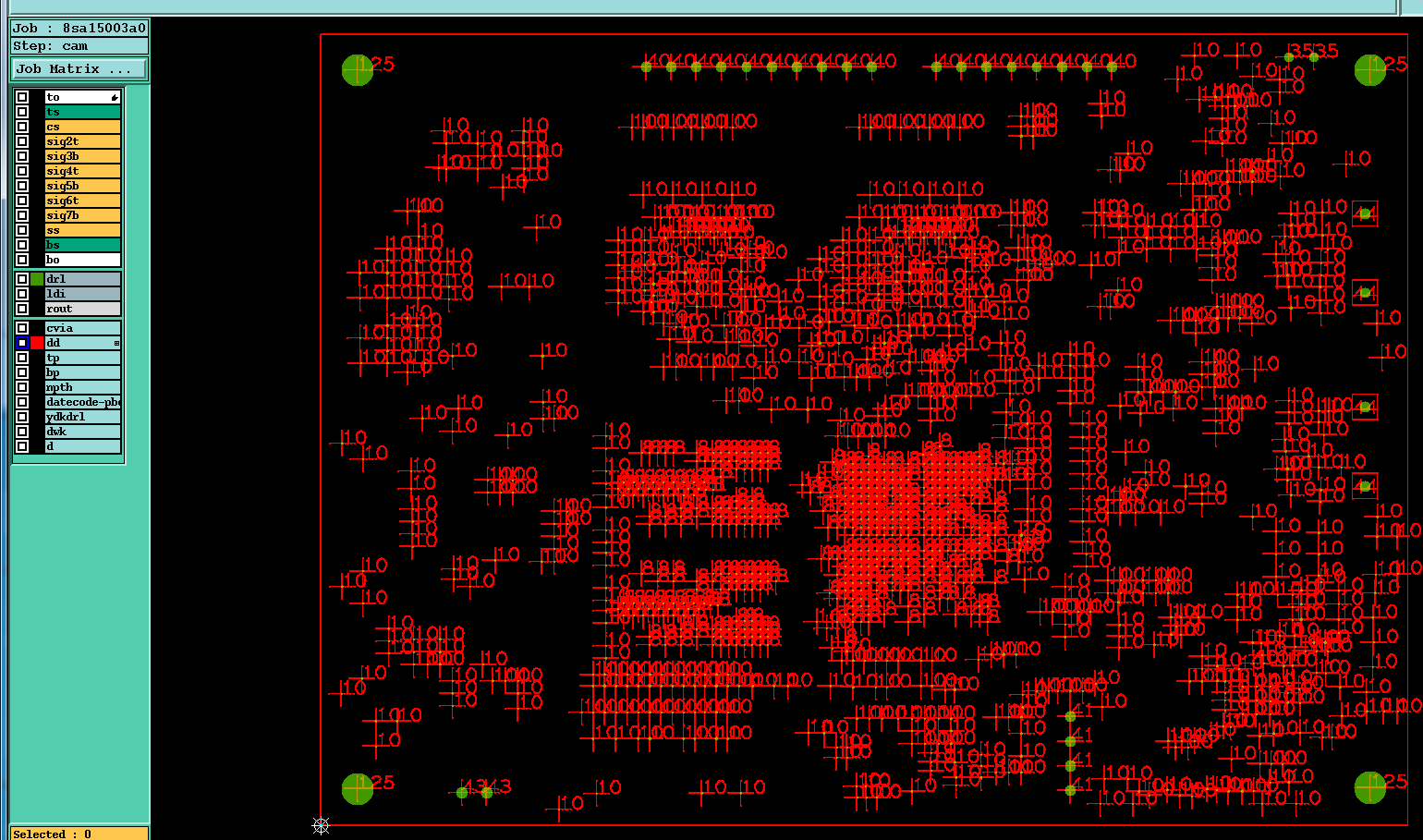Toggle checkbox for the 'ss' layer

[x=22, y=230]
